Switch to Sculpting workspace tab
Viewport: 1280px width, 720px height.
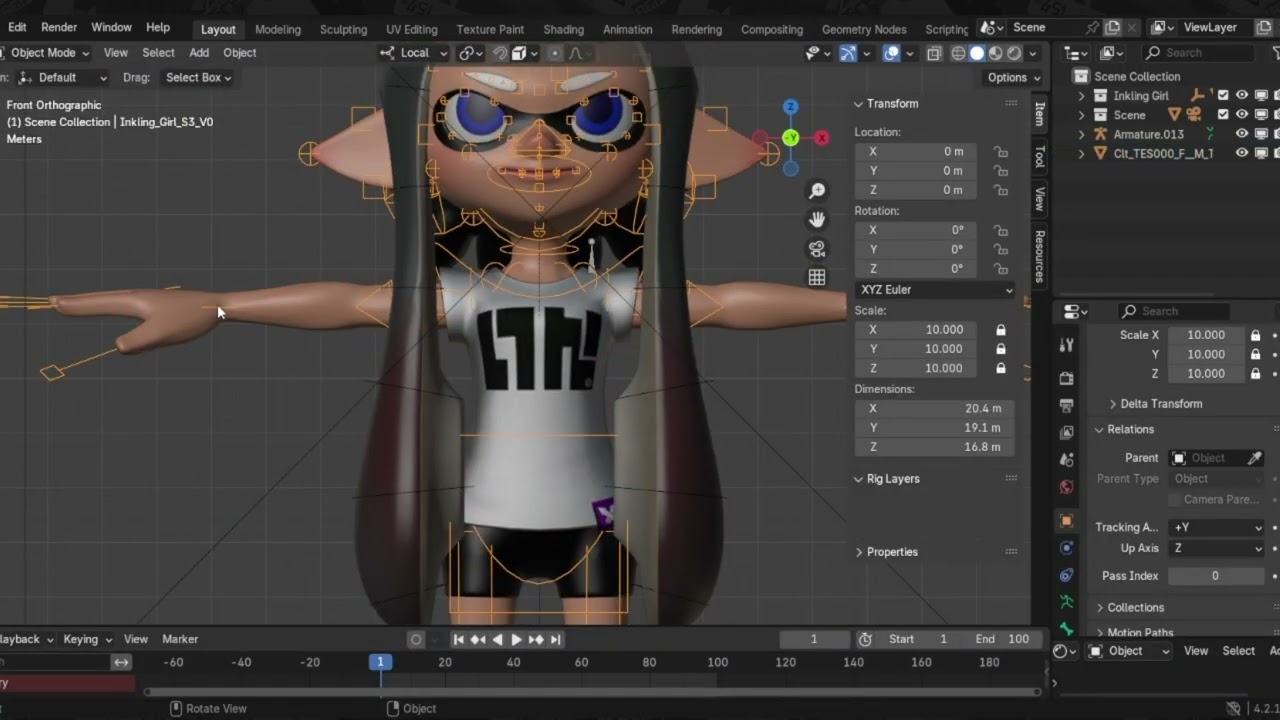[x=343, y=29]
